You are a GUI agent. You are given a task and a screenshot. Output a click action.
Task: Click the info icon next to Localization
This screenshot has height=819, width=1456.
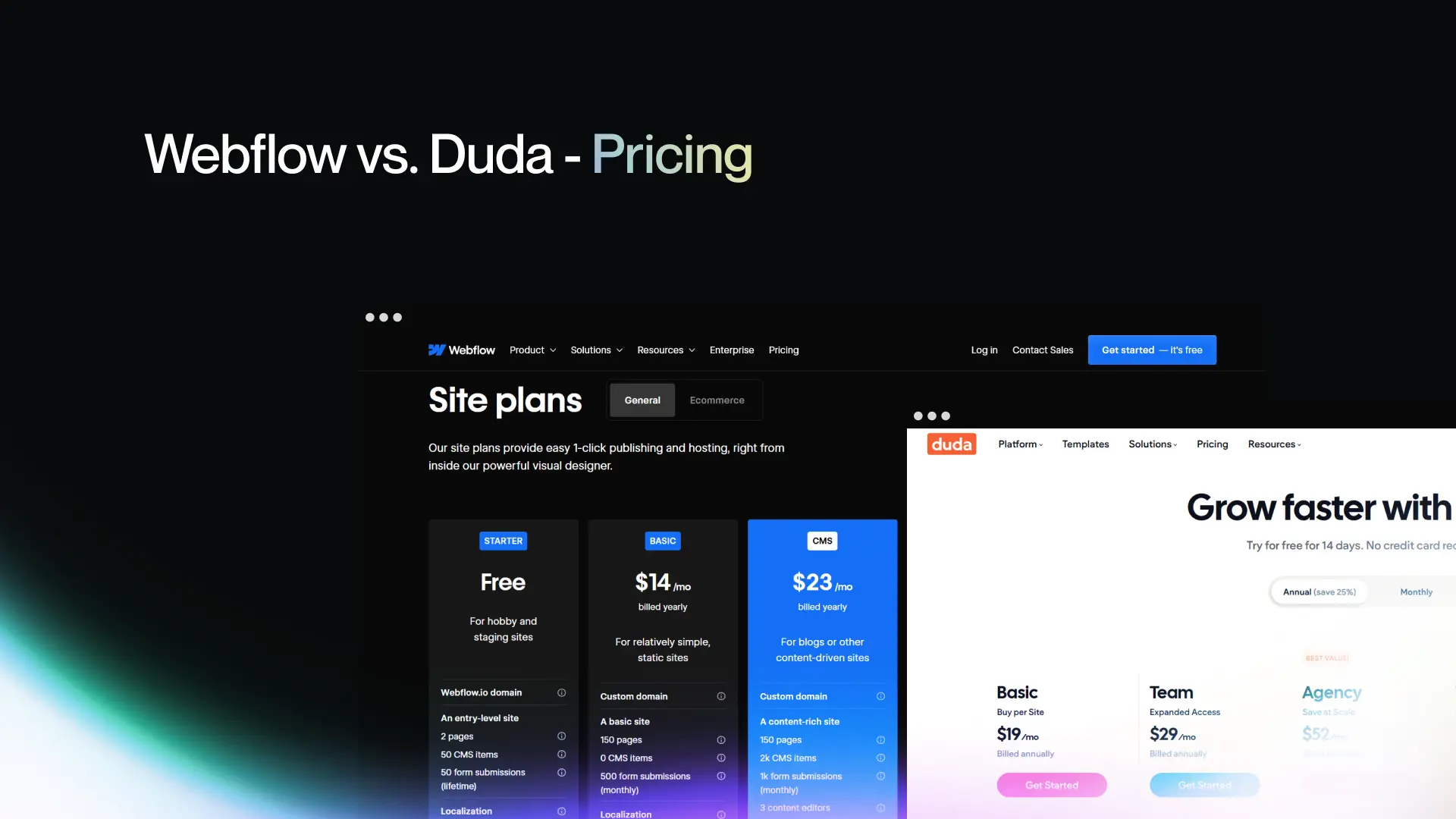pos(562,810)
